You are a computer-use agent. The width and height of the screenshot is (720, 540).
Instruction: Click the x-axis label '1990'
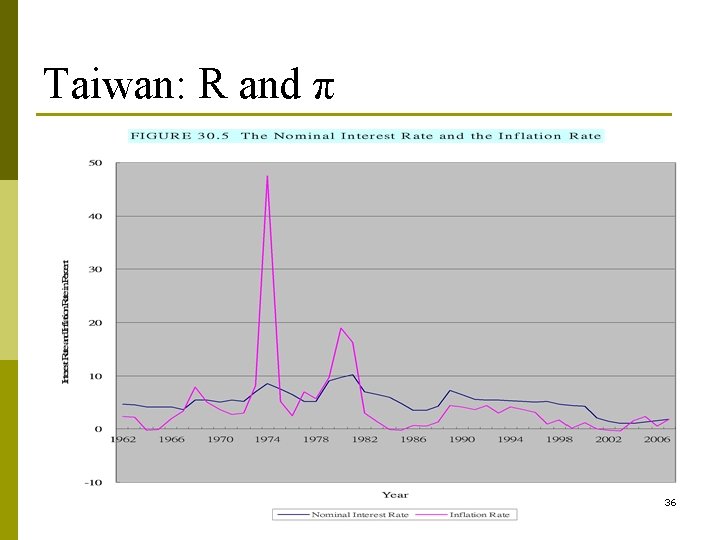click(462, 439)
